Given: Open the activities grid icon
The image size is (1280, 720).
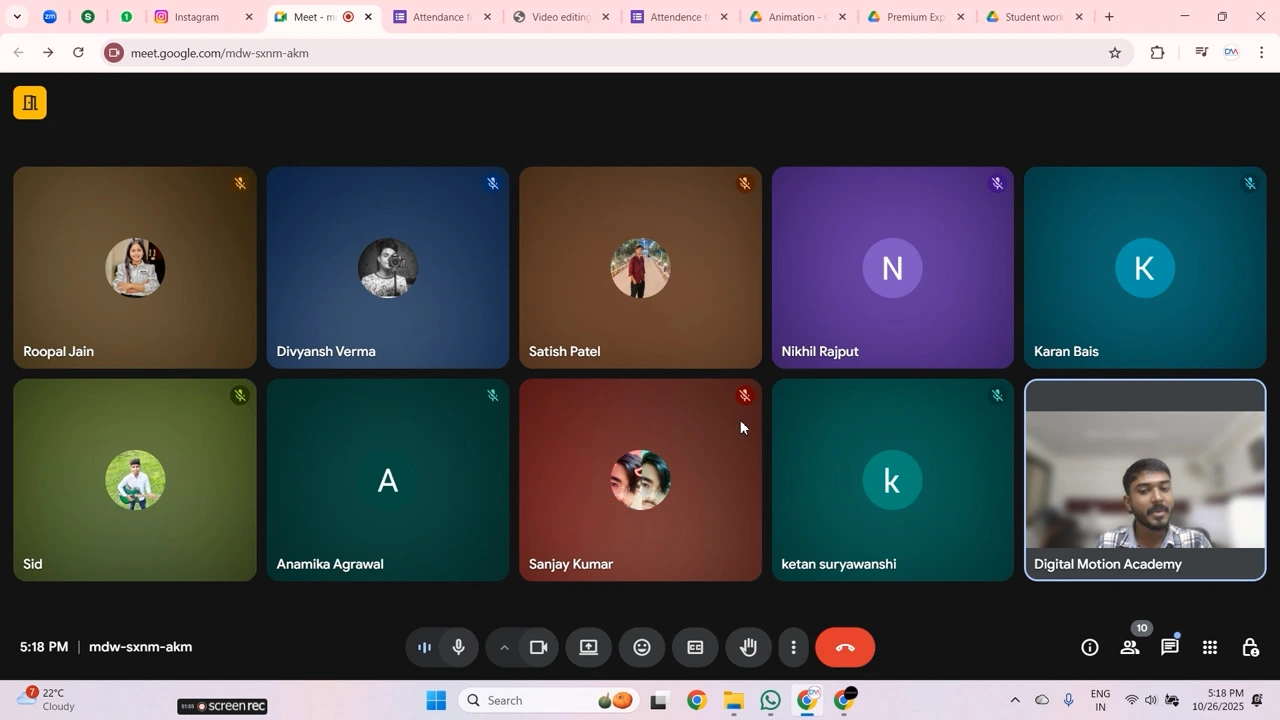Looking at the screenshot, I should pos(1210,648).
